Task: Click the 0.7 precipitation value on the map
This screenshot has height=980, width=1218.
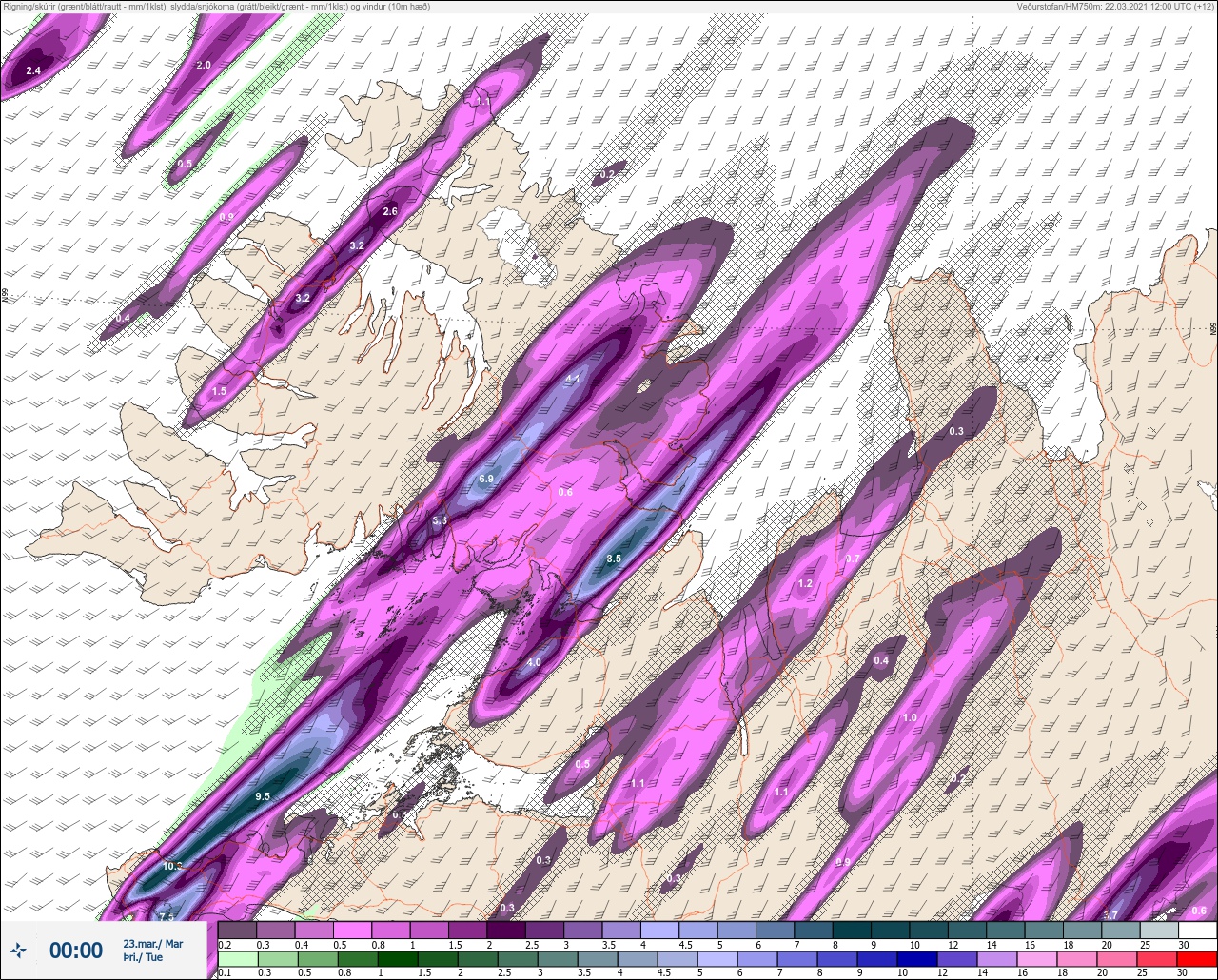Action: (x=853, y=559)
